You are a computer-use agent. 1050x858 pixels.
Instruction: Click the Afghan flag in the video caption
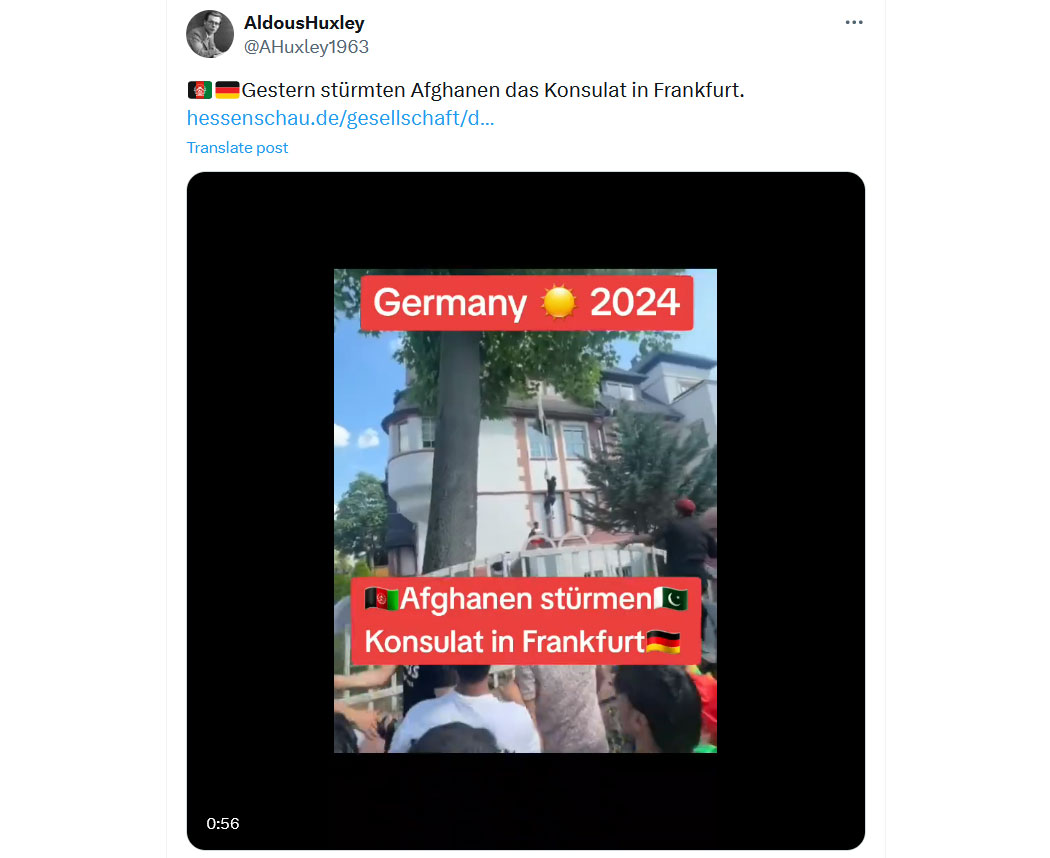(x=382, y=598)
